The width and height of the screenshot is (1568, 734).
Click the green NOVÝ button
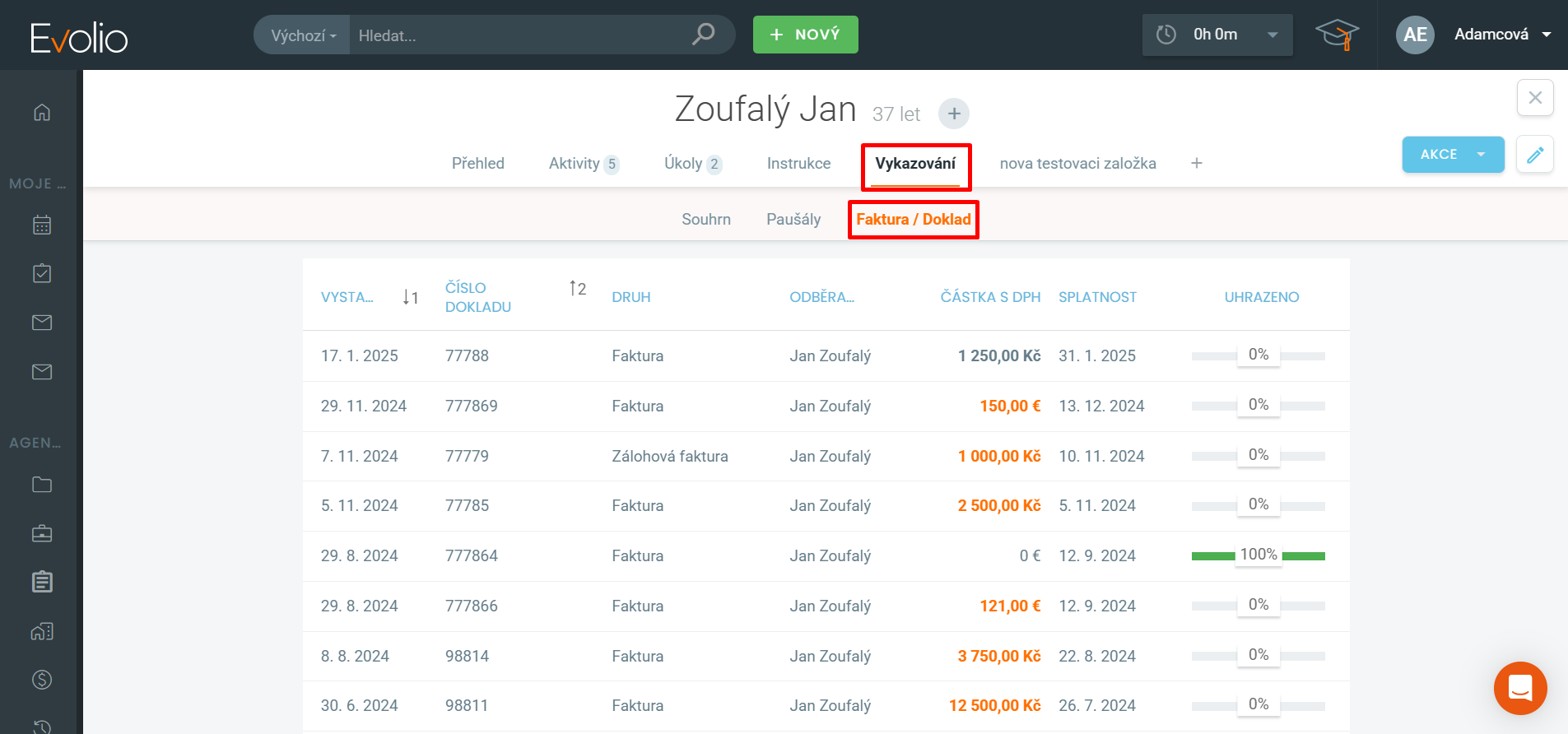(805, 35)
